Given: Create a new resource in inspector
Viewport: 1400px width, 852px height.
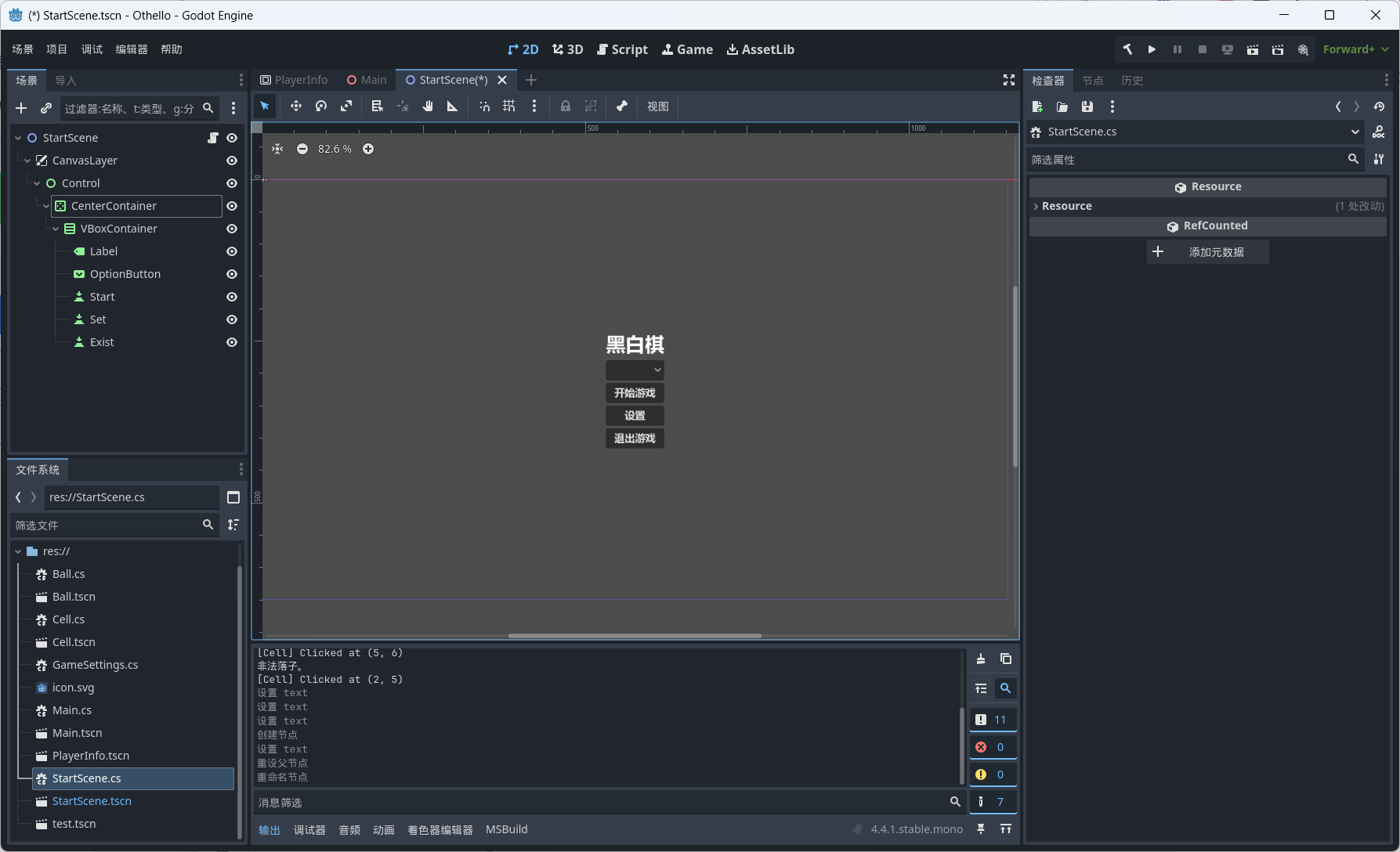Looking at the screenshot, I should click(x=1037, y=106).
